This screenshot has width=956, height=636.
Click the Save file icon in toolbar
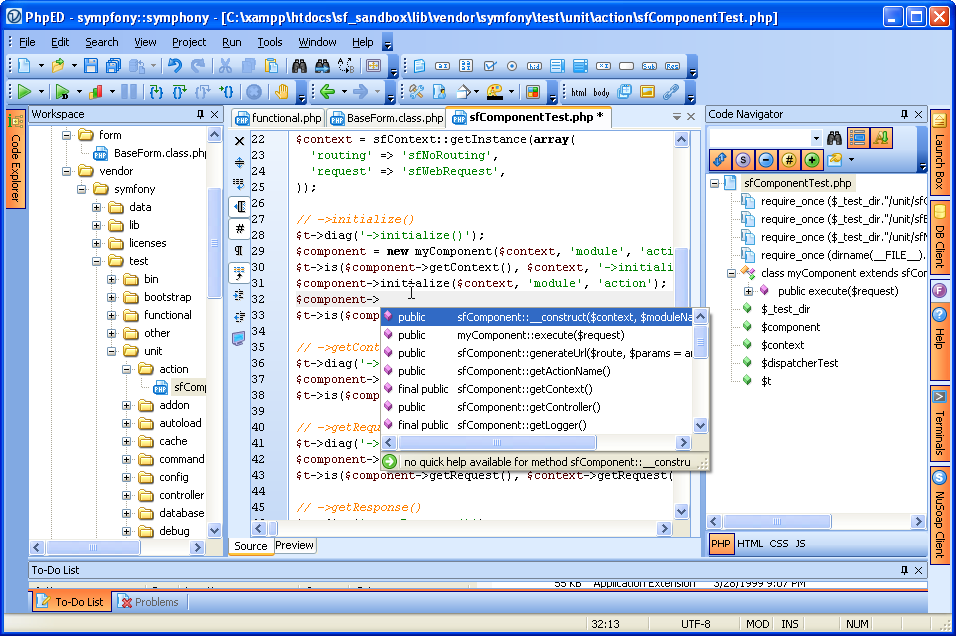pos(91,66)
